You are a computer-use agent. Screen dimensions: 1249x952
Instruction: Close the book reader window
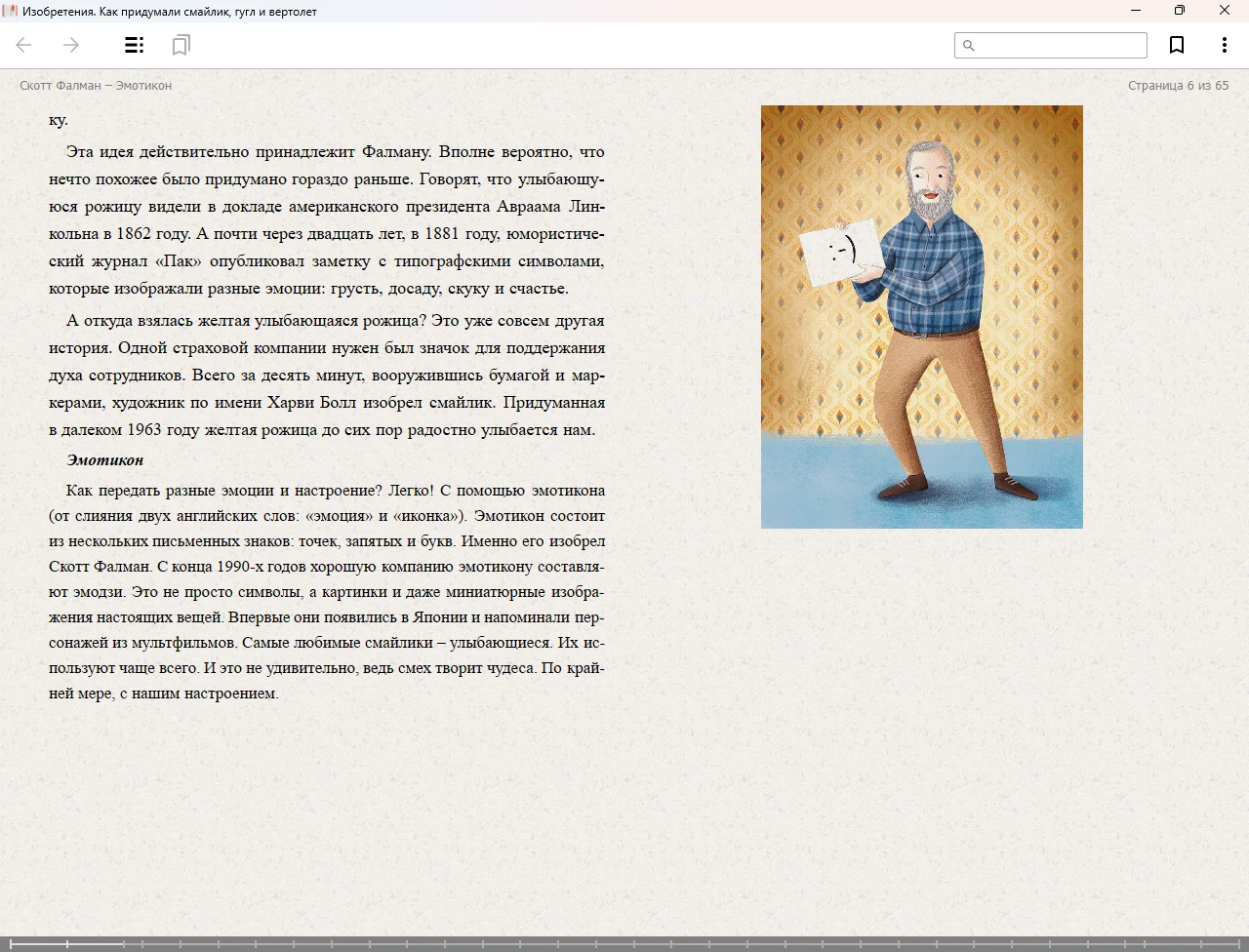click(x=1224, y=11)
